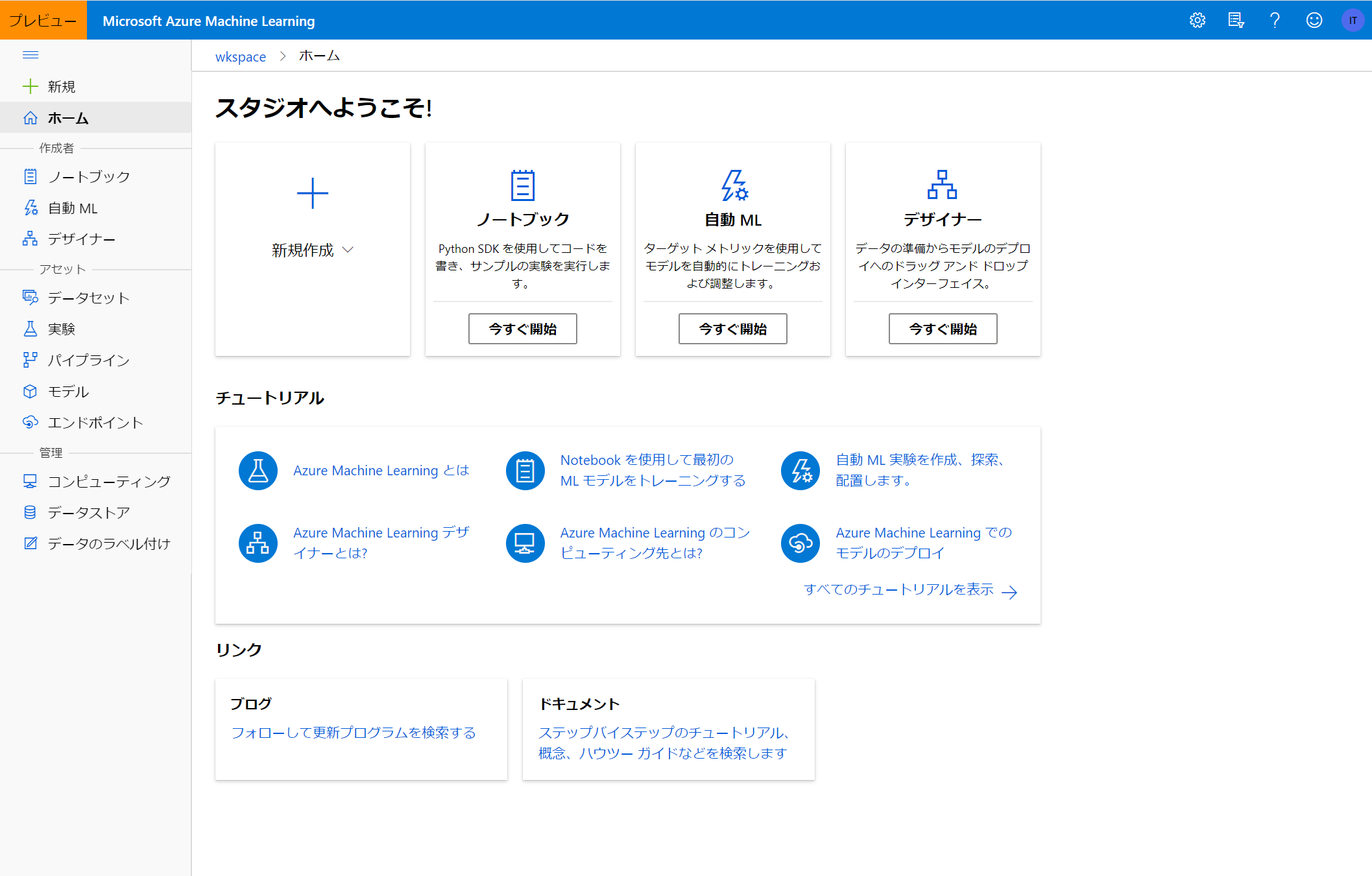Select 新規 in the sidebar menu
1372x876 pixels.
coord(95,86)
